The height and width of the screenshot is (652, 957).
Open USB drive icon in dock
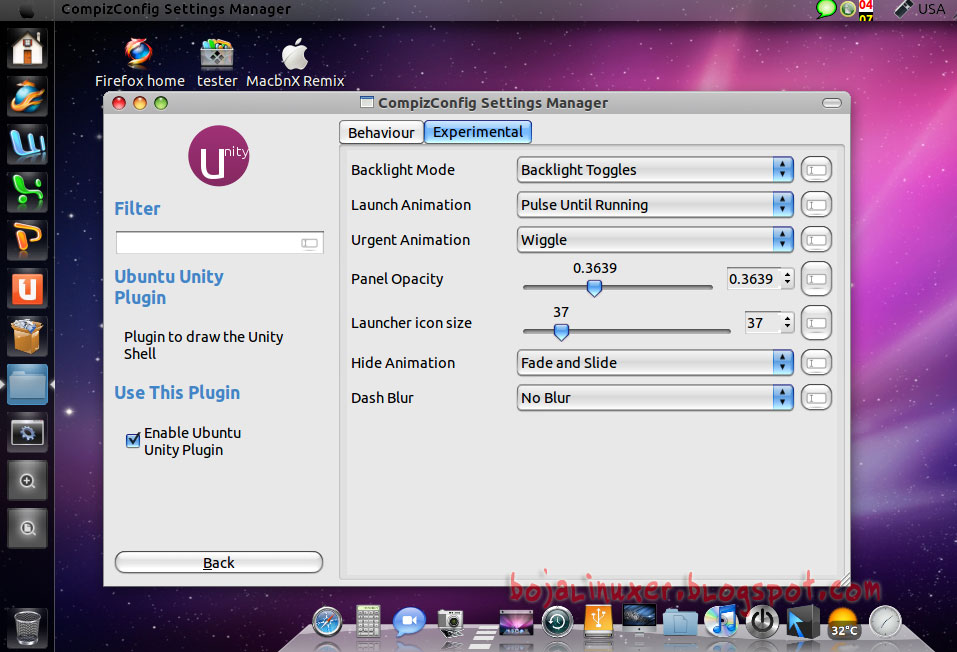point(598,621)
